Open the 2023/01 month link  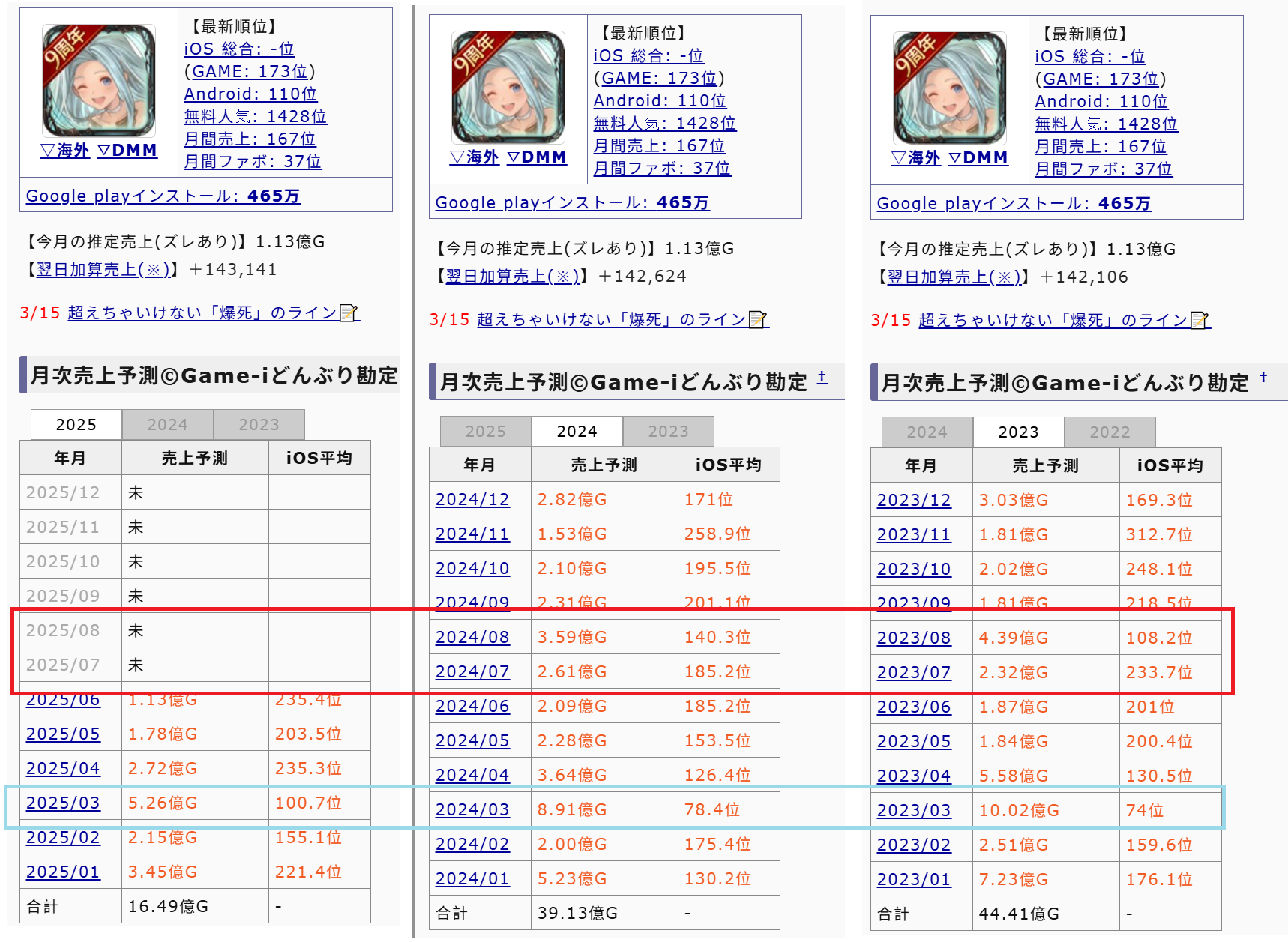click(914, 879)
